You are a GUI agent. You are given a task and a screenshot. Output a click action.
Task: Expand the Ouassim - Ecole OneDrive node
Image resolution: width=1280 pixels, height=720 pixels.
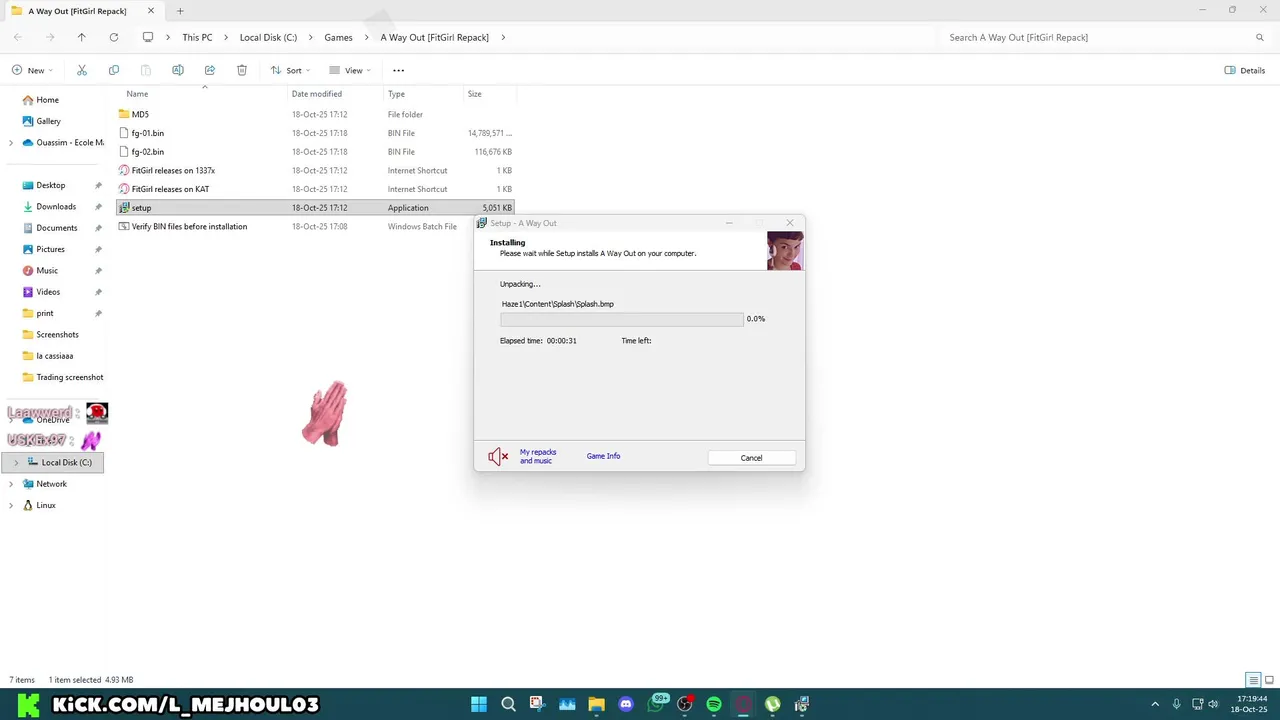point(11,143)
